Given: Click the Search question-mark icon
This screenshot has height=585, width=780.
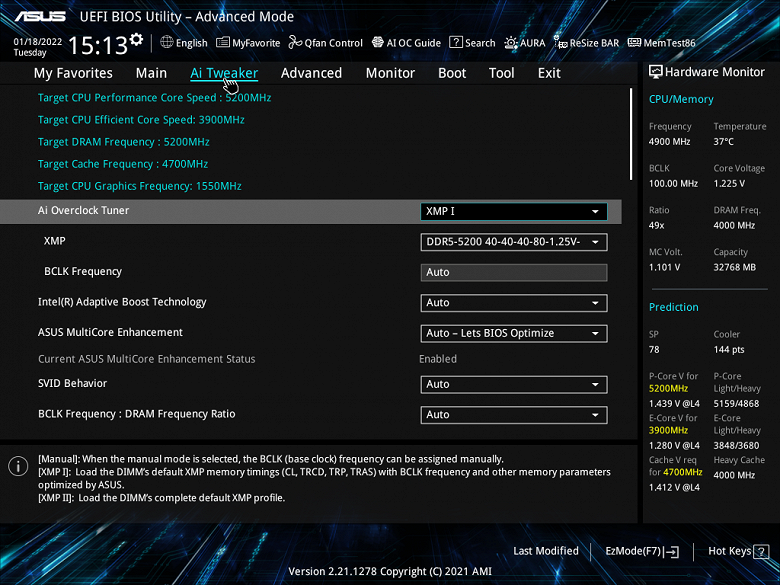Looking at the screenshot, I should point(456,43).
